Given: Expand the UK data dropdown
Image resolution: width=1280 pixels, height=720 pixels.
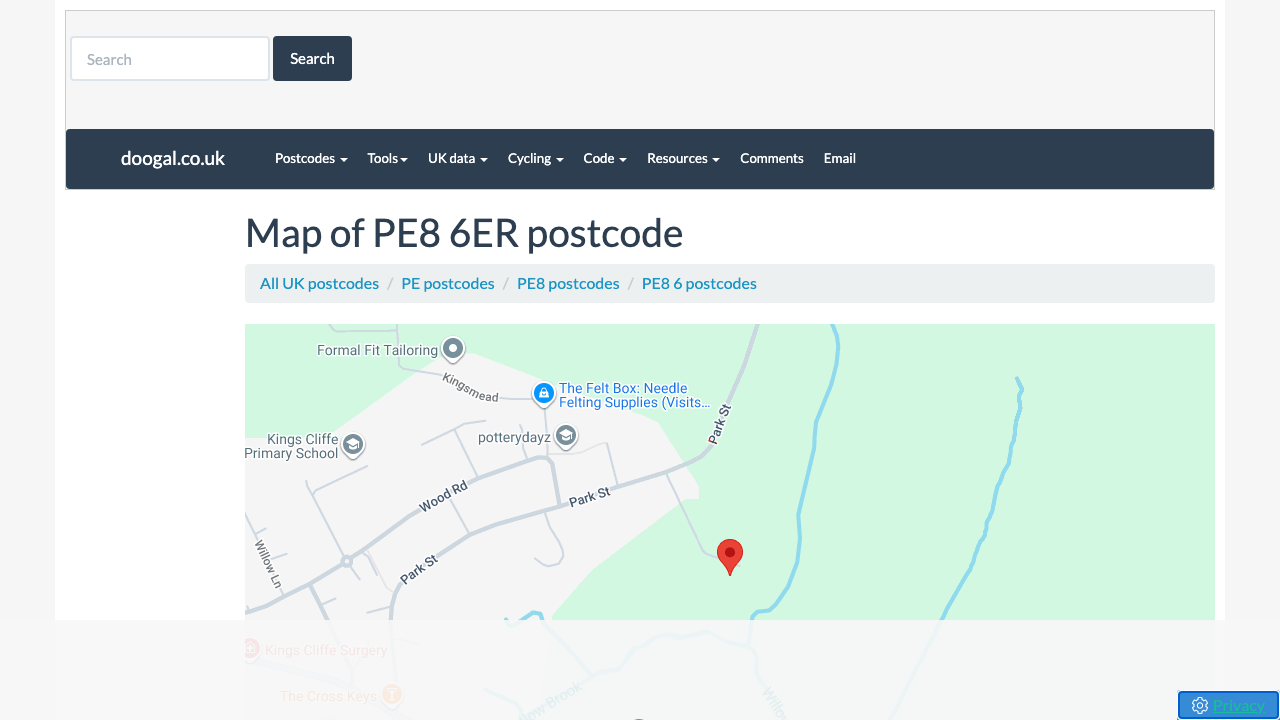Looking at the screenshot, I should pos(457,158).
